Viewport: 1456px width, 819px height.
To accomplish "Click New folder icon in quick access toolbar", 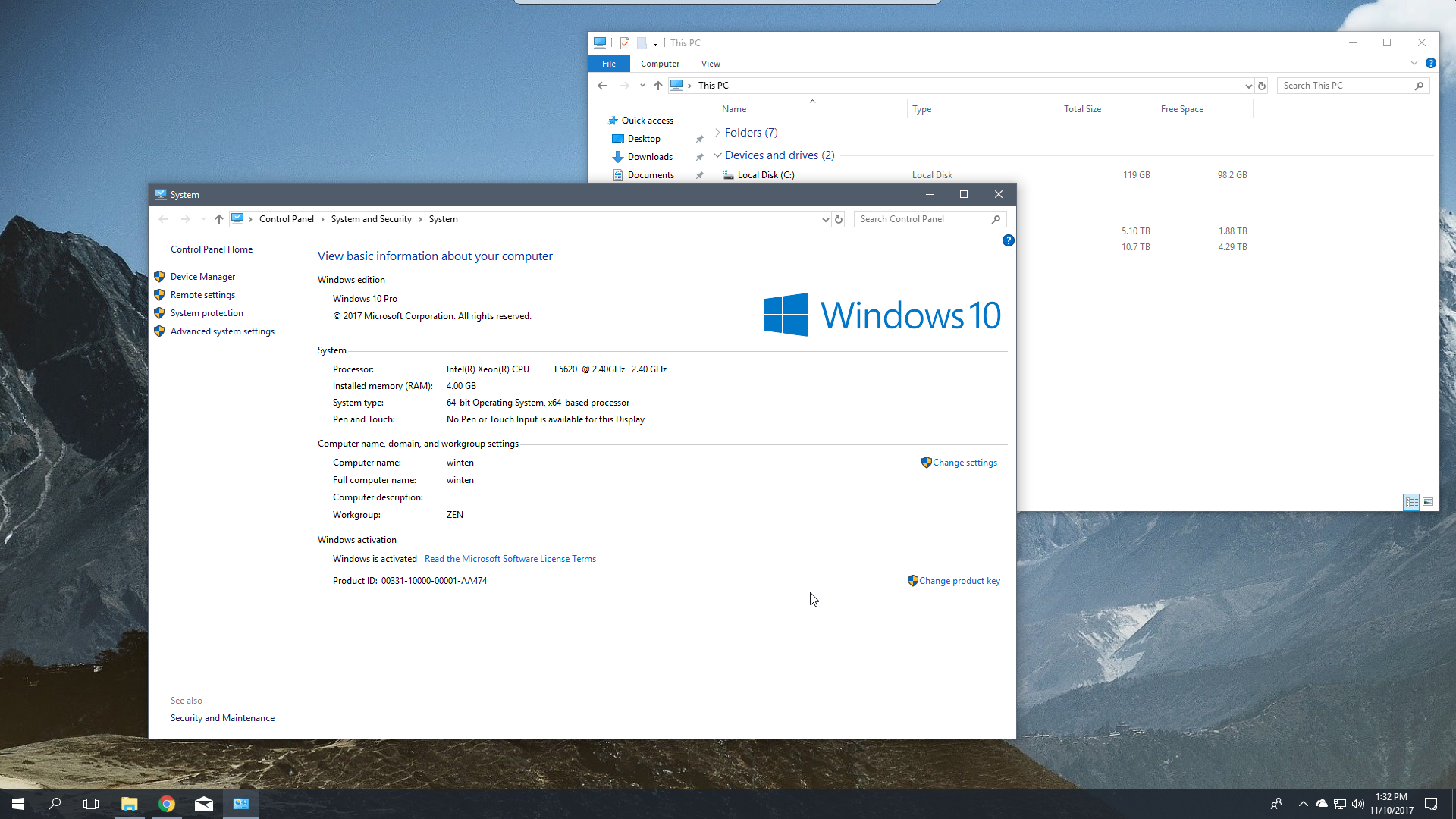I will point(642,43).
